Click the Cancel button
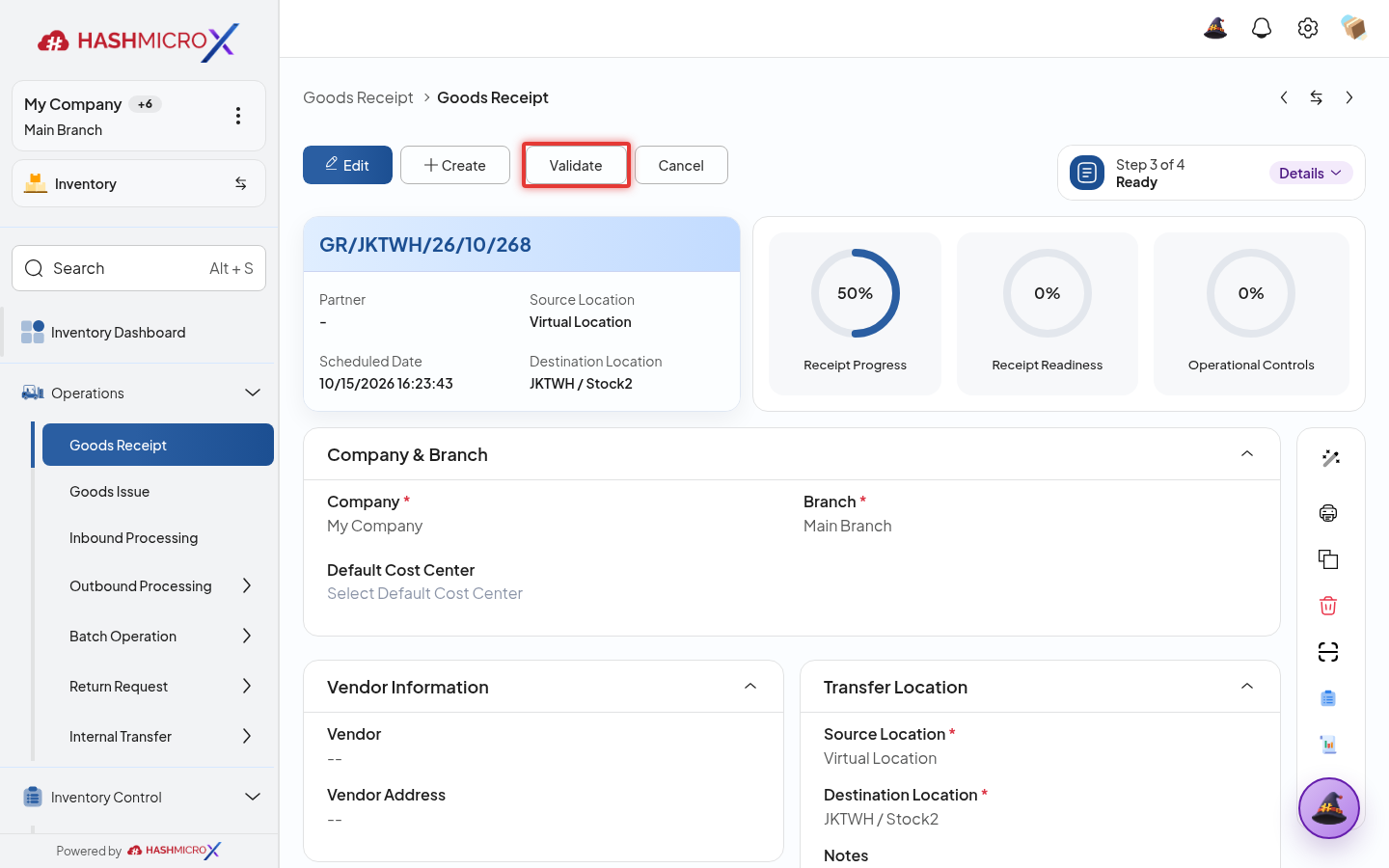The height and width of the screenshot is (868, 1389). tap(681, 165)
